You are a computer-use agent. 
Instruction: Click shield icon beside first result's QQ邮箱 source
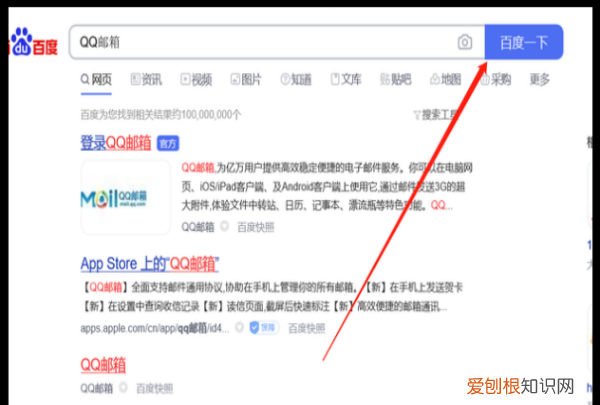coord(225,227)
